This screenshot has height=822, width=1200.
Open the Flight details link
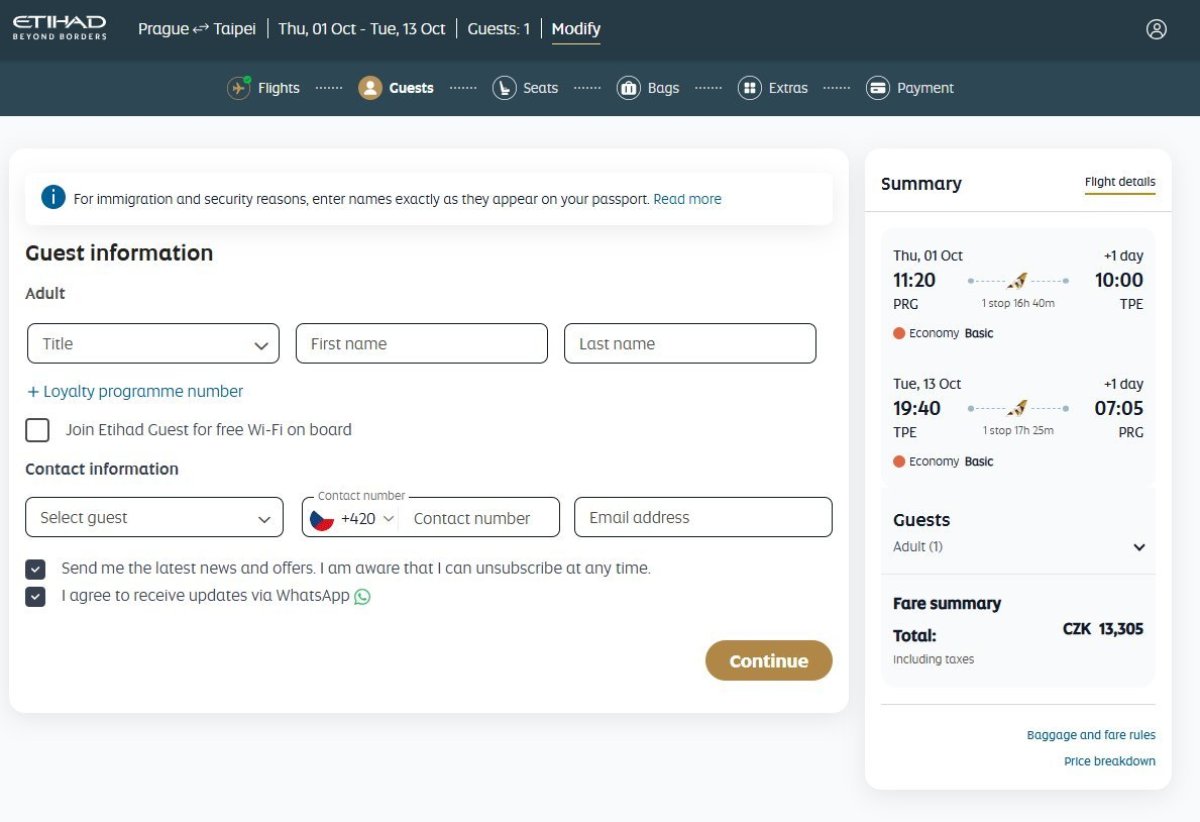pos(1120,182)
